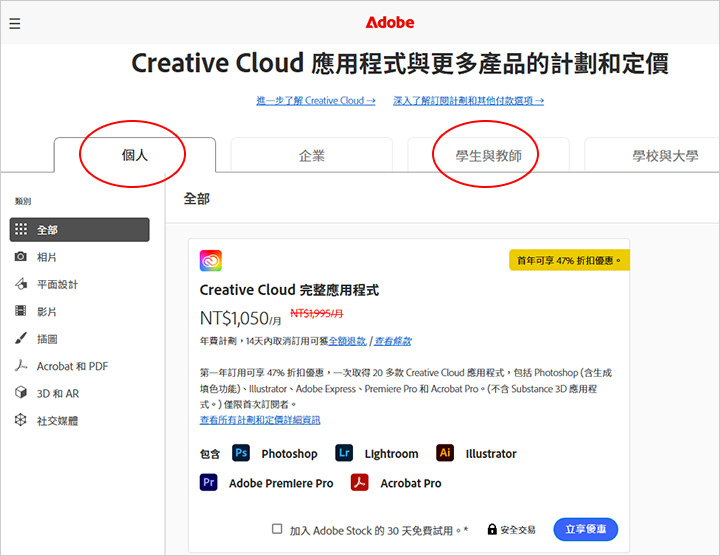Open 深入了解訂閱計劃和其他付款選項 link
The height and width of the screenshot is (556, 720).
[x=468, y=101]
